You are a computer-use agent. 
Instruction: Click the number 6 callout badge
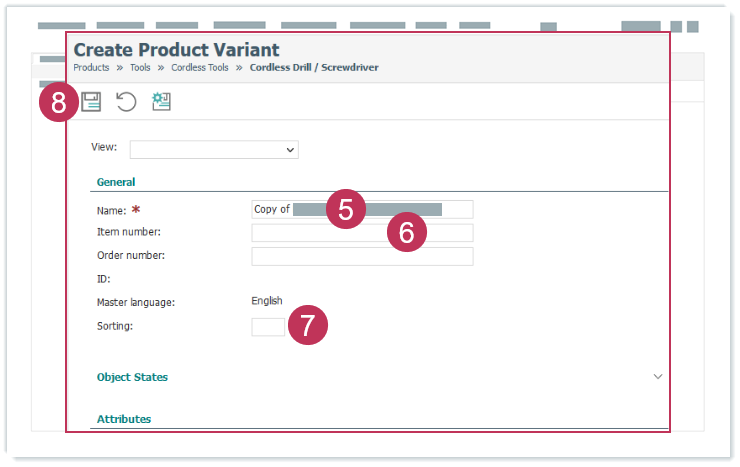pyautogui.click(x=406, y=232)
